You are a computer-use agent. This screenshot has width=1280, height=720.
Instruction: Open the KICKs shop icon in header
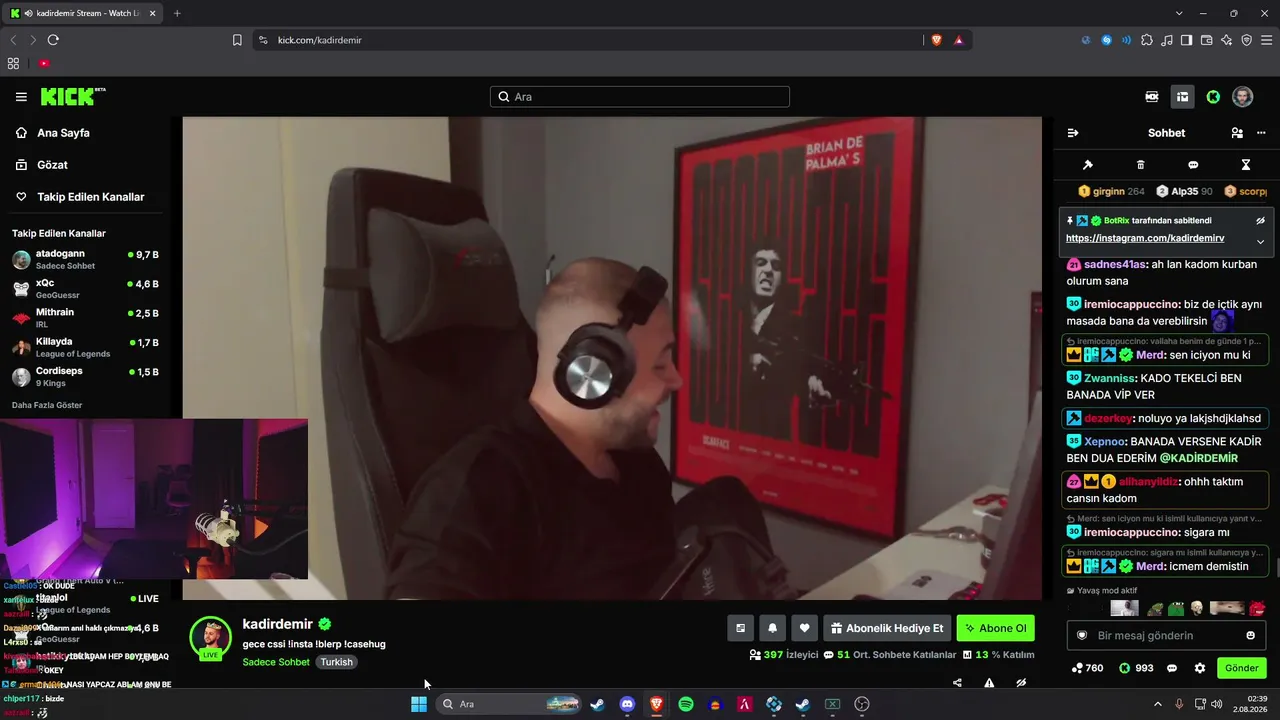coord(1152,97)
